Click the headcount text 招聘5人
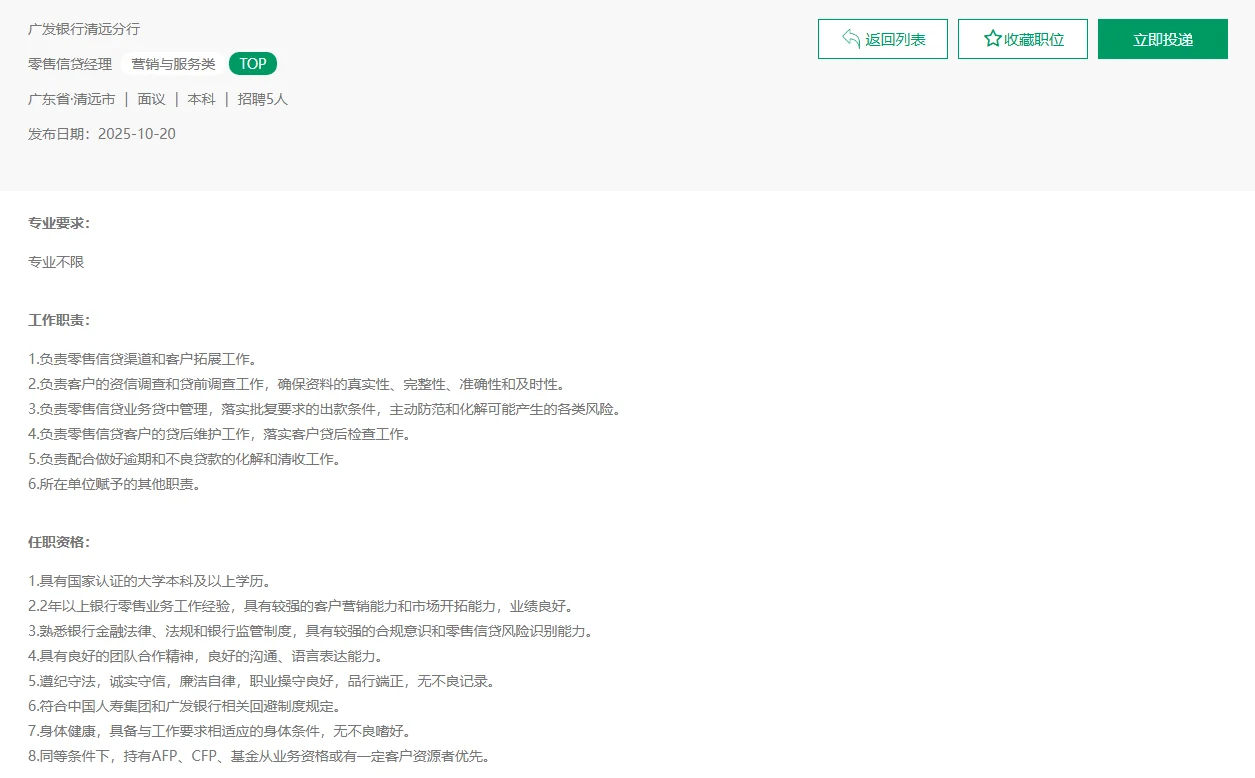This screenshot has width=1255, height=778. pos(263,99)
